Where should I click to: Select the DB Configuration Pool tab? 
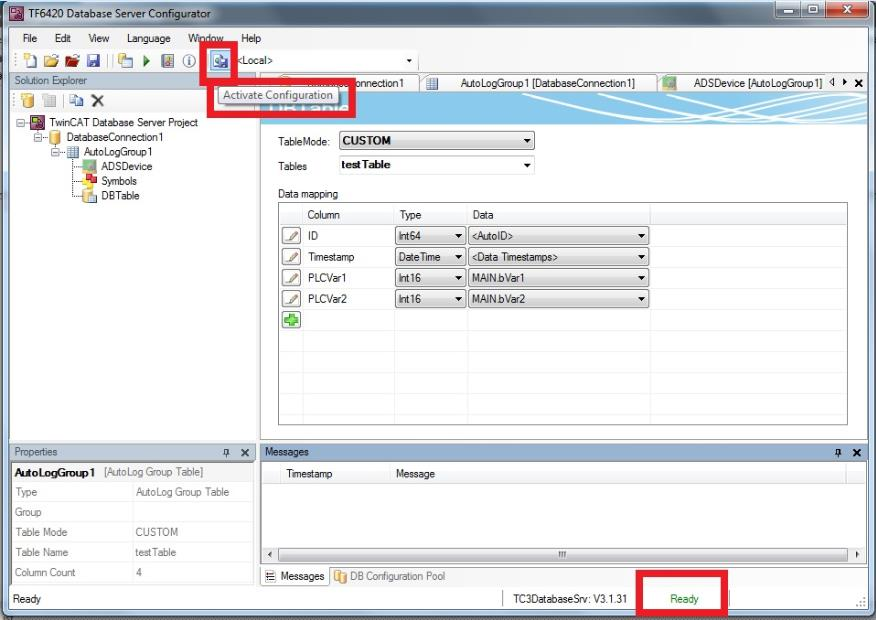[x=389, y=576]
